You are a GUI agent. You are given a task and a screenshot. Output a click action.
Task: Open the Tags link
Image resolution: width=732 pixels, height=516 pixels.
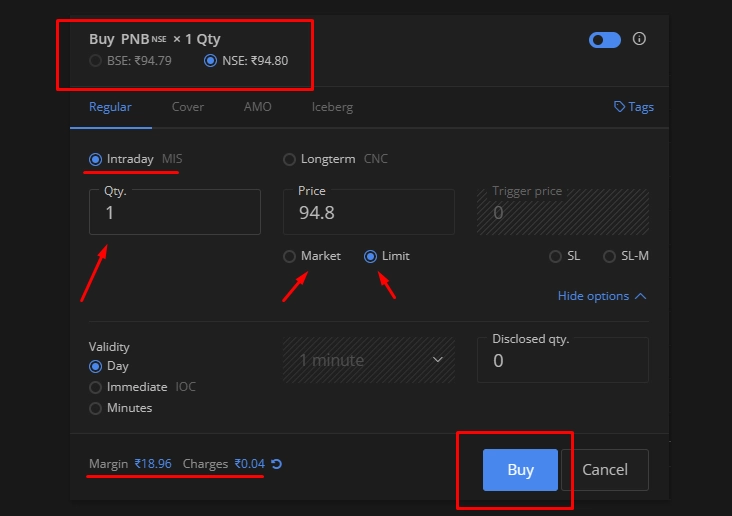633,107
